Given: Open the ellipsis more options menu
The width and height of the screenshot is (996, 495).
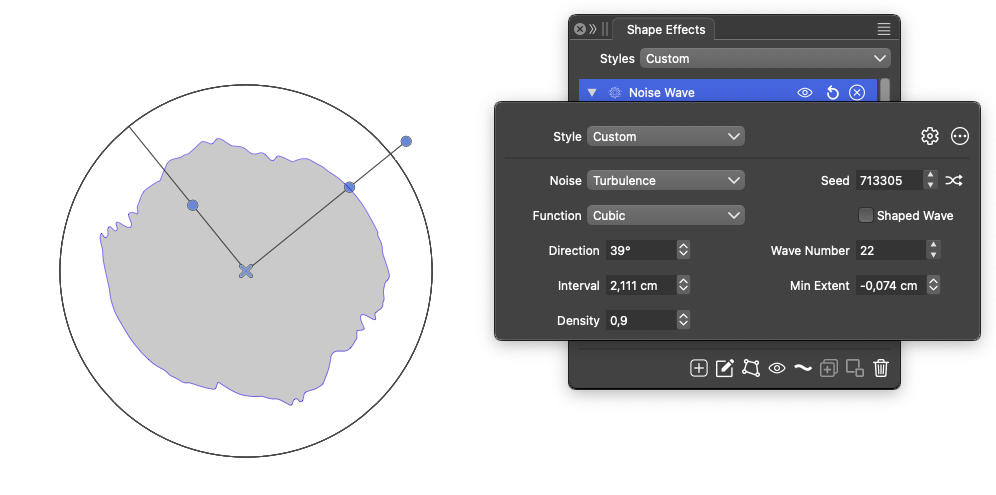Looking at the screenshot, I should (960, 136).
